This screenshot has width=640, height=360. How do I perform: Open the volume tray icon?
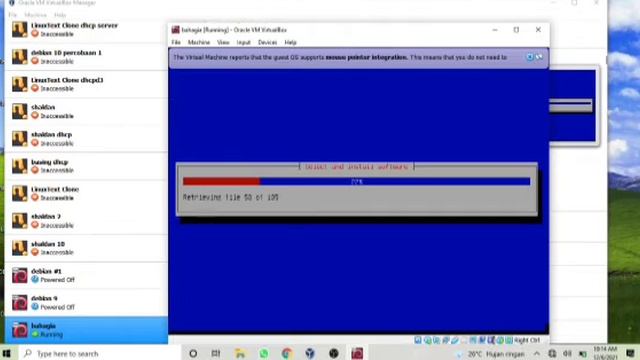(x=567, y=354)
